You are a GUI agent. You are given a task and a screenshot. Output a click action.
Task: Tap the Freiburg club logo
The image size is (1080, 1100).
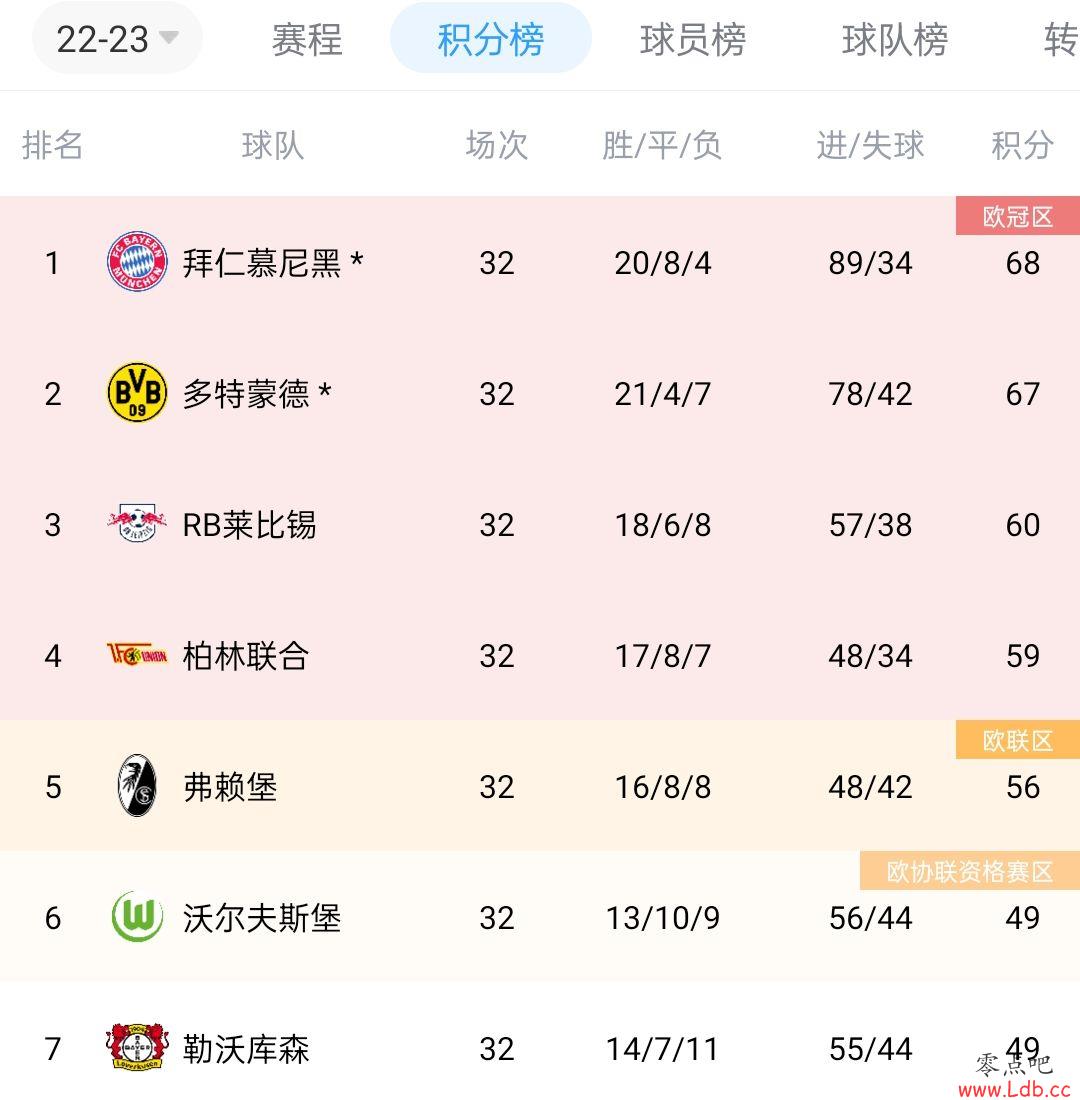pos(137,786)
